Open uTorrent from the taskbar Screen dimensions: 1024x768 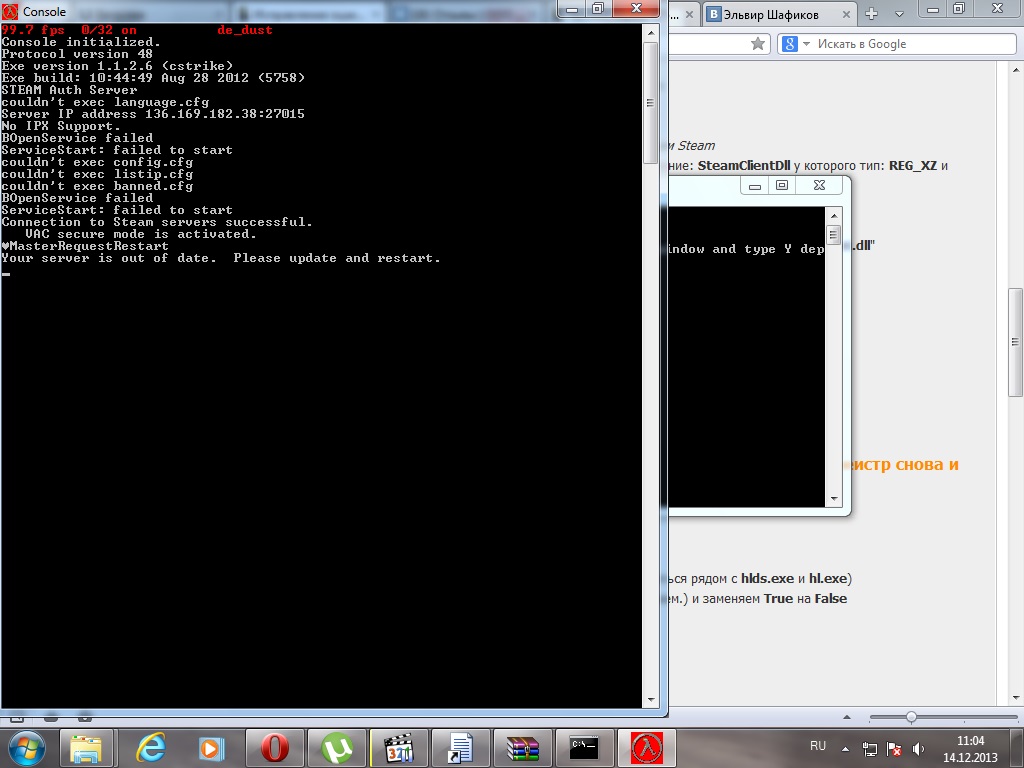point(336,748)
